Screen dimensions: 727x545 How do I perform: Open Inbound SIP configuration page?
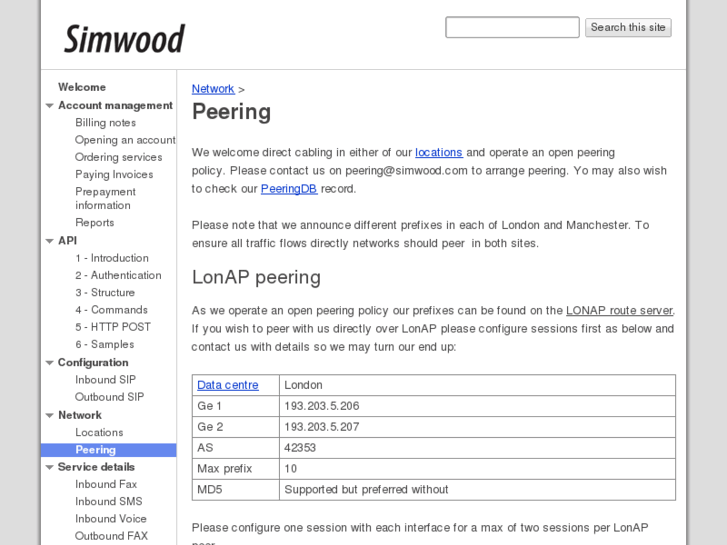coord(106,380)
